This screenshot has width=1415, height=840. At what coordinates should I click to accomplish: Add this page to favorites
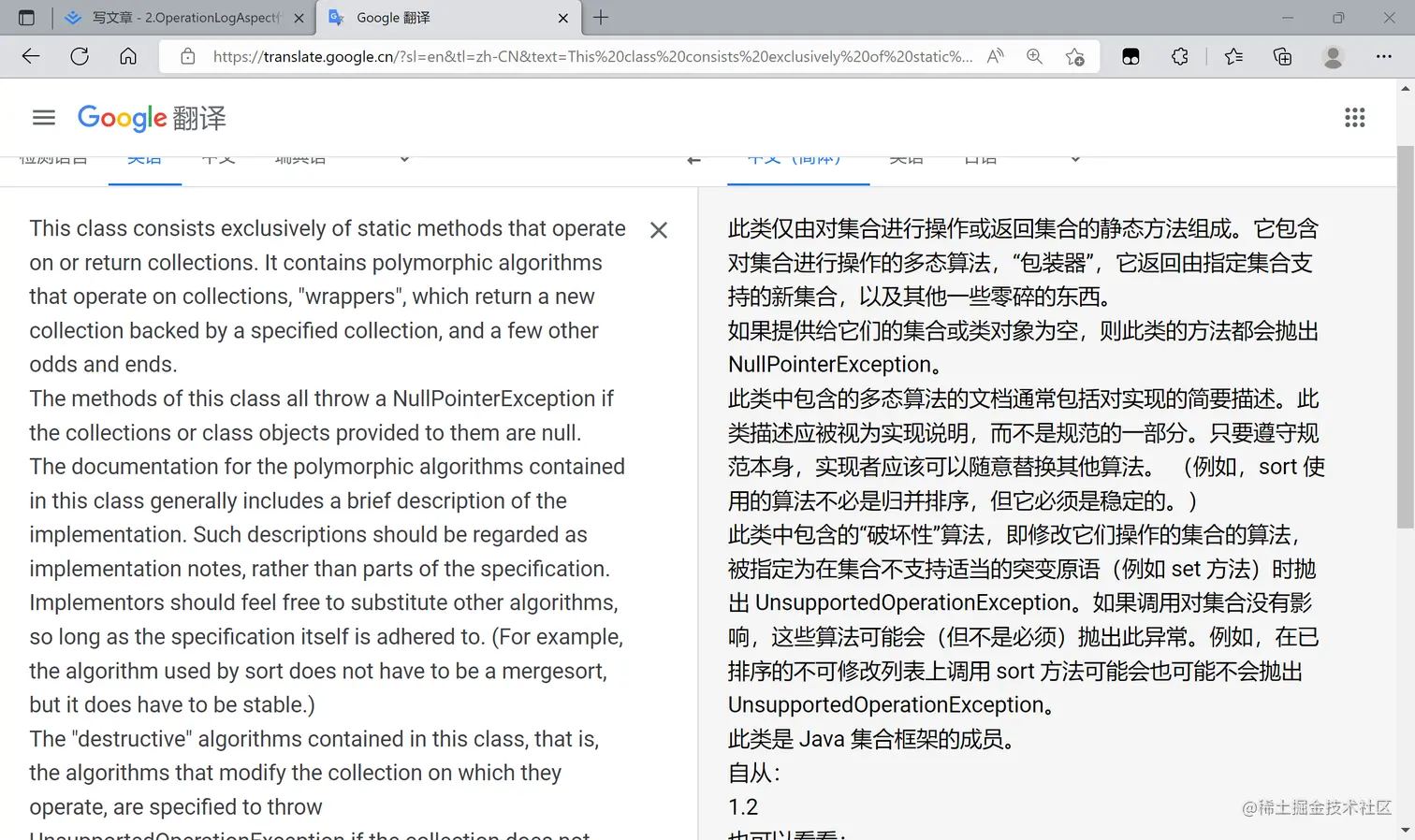1075,56
